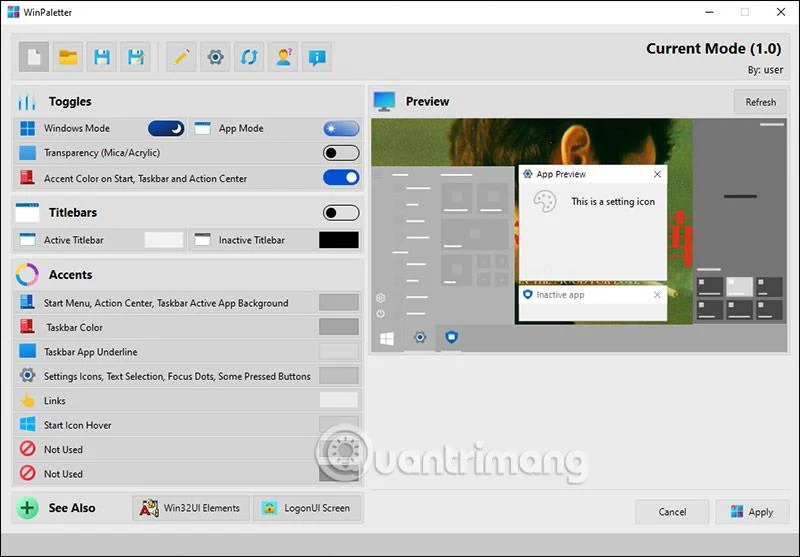Choose the Taskbar App Underline swatch
Screen dimensions: 800x557
click(339, 351)
